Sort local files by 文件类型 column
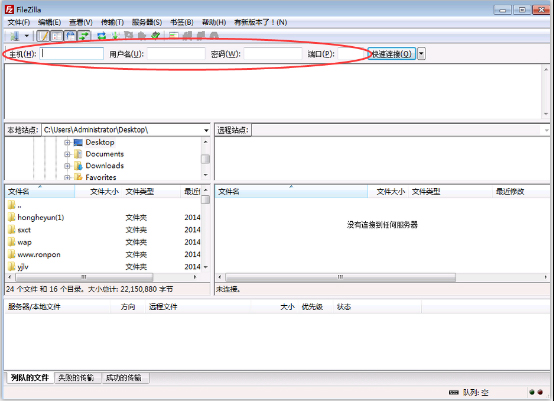 coord(151,191)
